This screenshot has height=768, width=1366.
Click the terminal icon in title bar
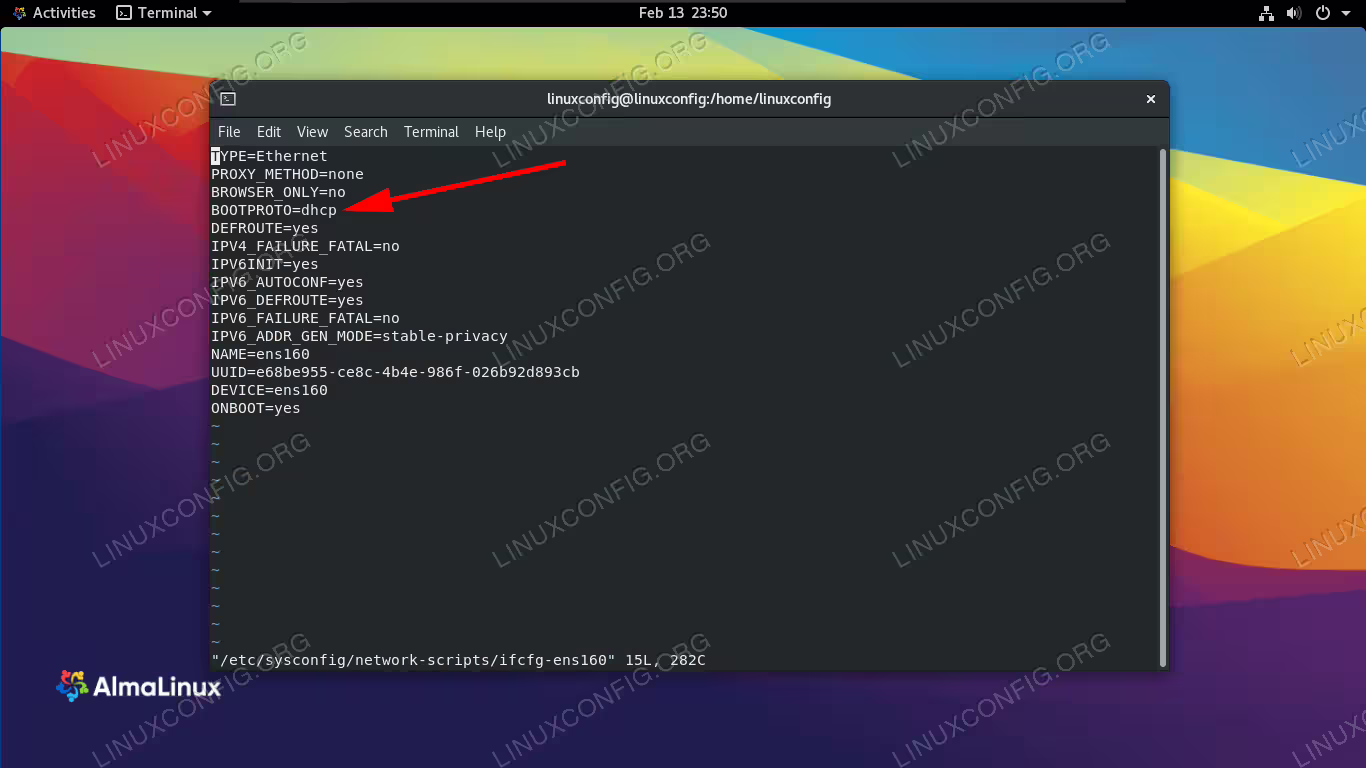tap(228, 99)
